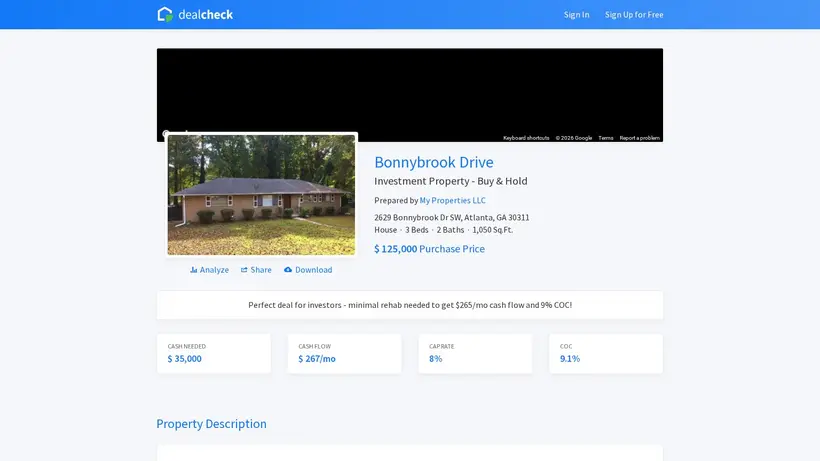Click the 'Perfect deal for investors' summary
This screenshot has height=461, width=820.
(410, 305)
